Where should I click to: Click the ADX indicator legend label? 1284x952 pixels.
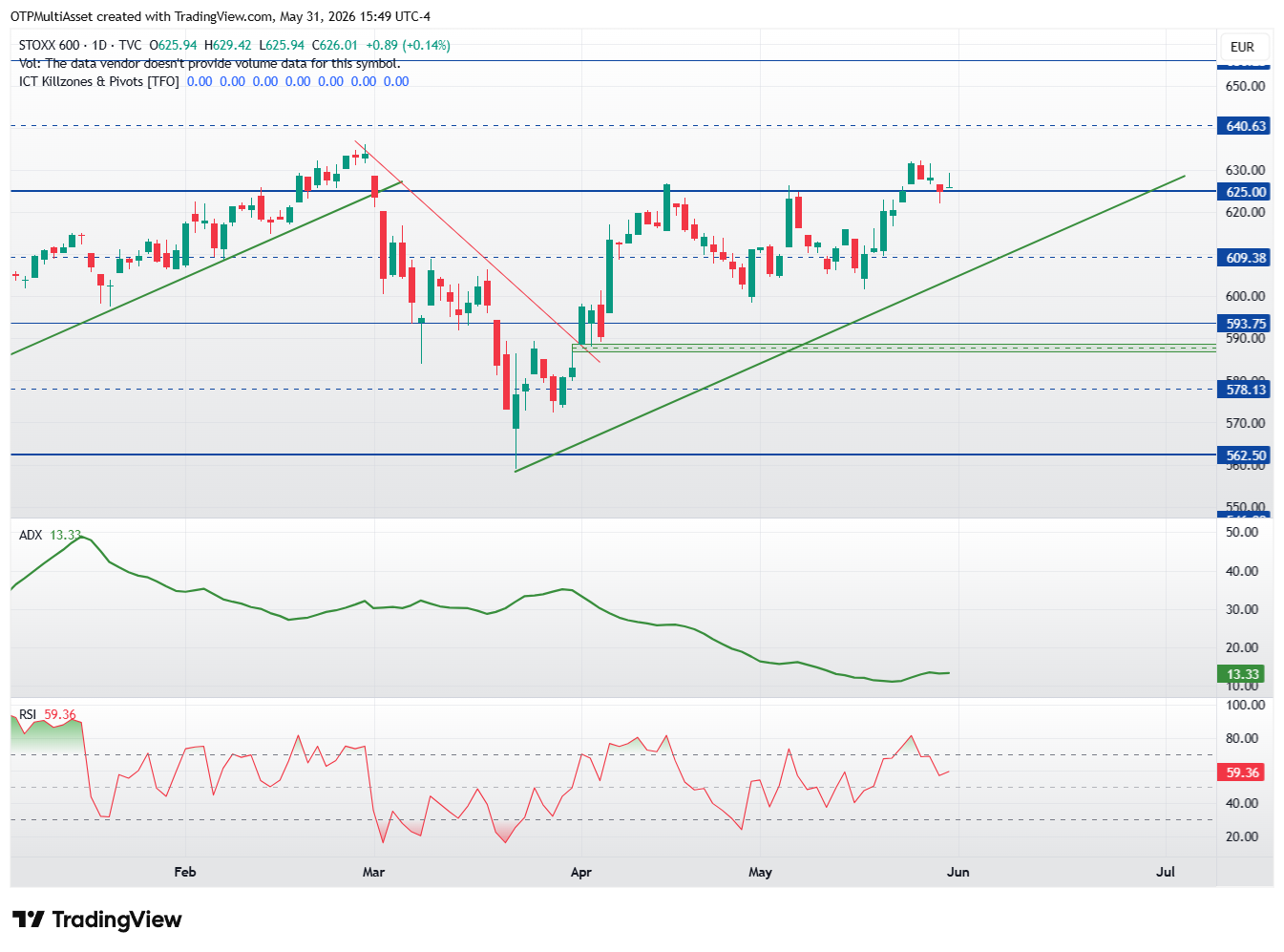tap(31, 535)
